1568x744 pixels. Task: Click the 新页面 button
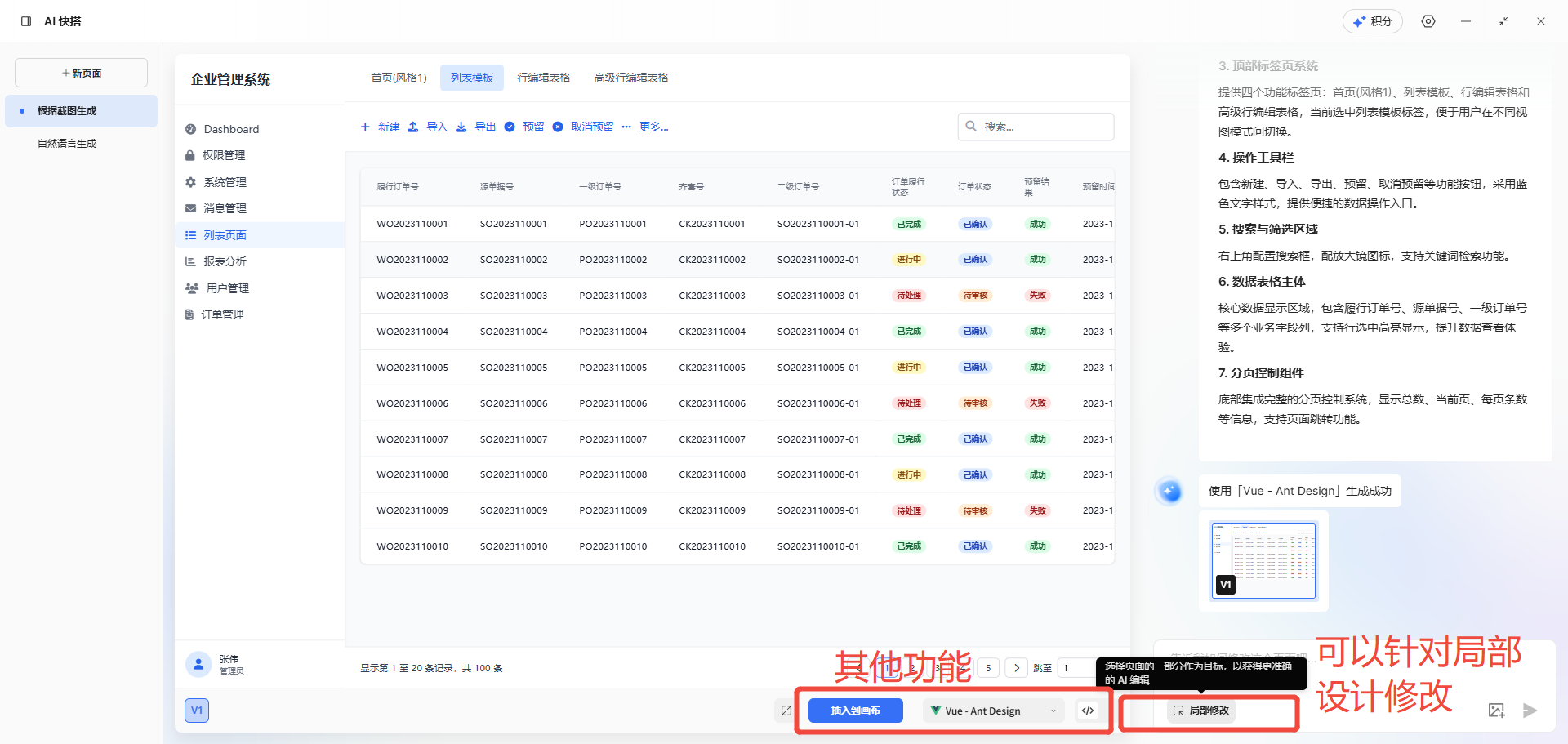[x=82, y=73]
